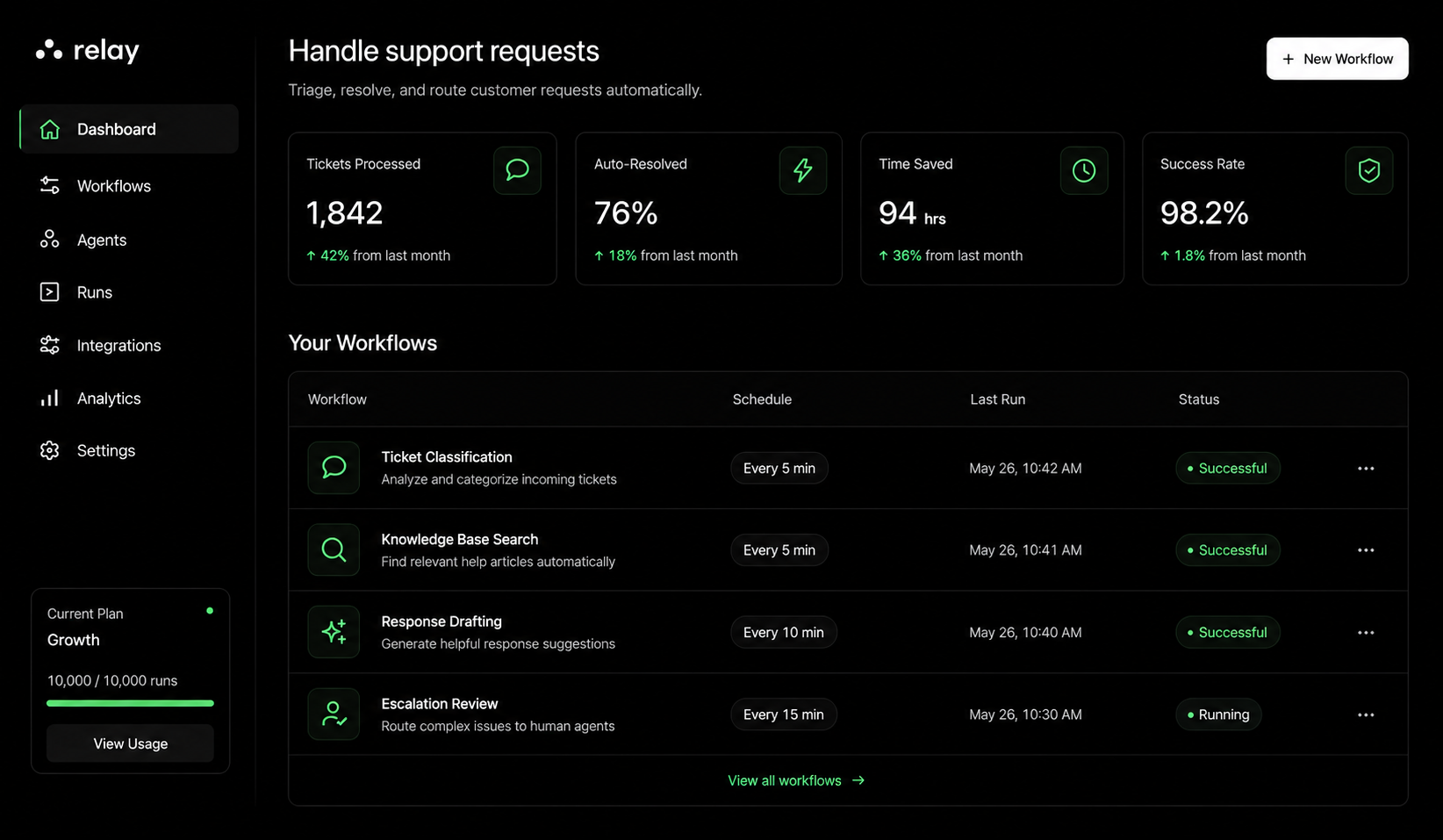Click the Status column header
The image size is (1443, 840).
point(1198,399)
